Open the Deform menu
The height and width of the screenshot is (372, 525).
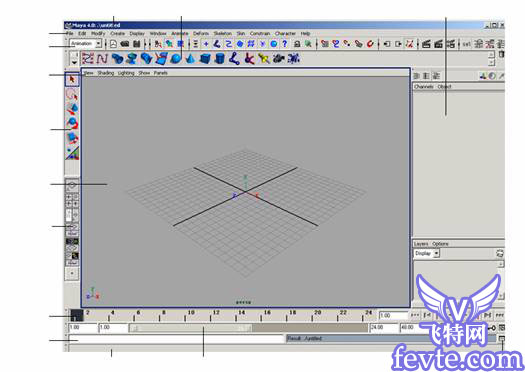[201, 33]
